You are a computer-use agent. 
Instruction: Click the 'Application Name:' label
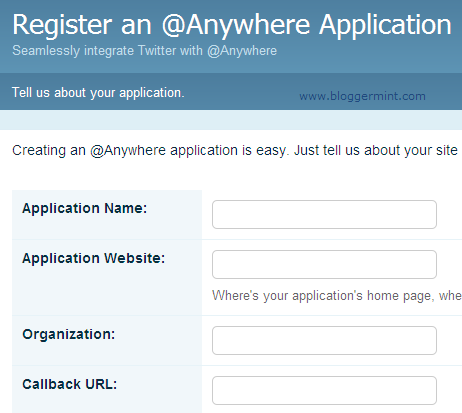[85, 209]
